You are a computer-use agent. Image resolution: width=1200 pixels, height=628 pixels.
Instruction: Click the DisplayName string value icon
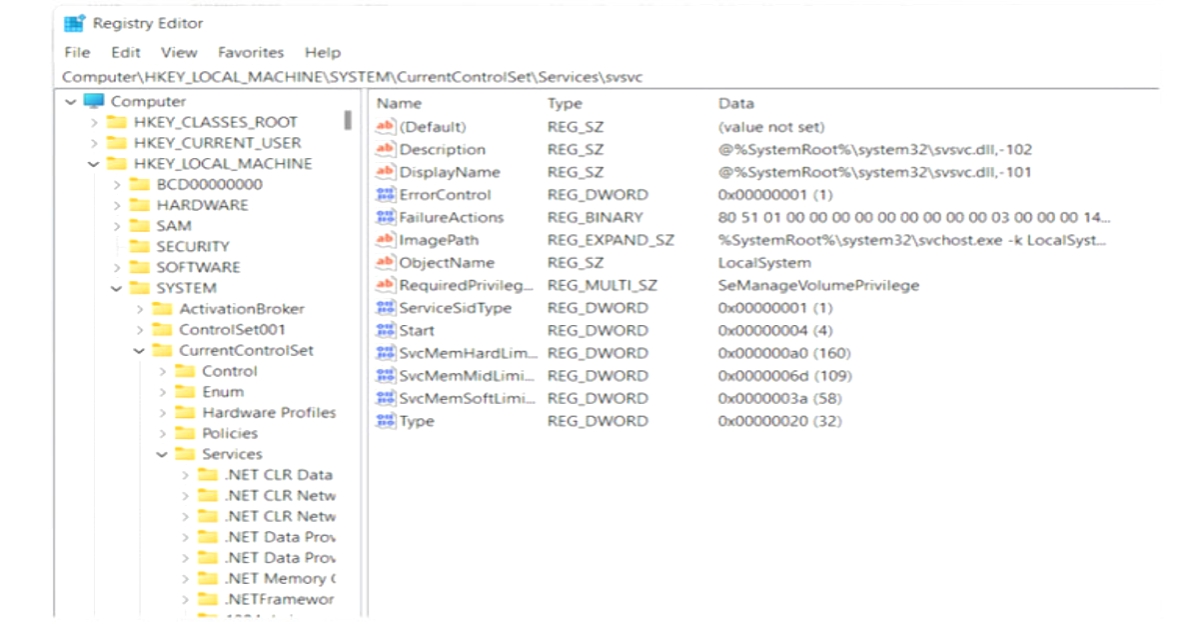[x=385, y=172]
